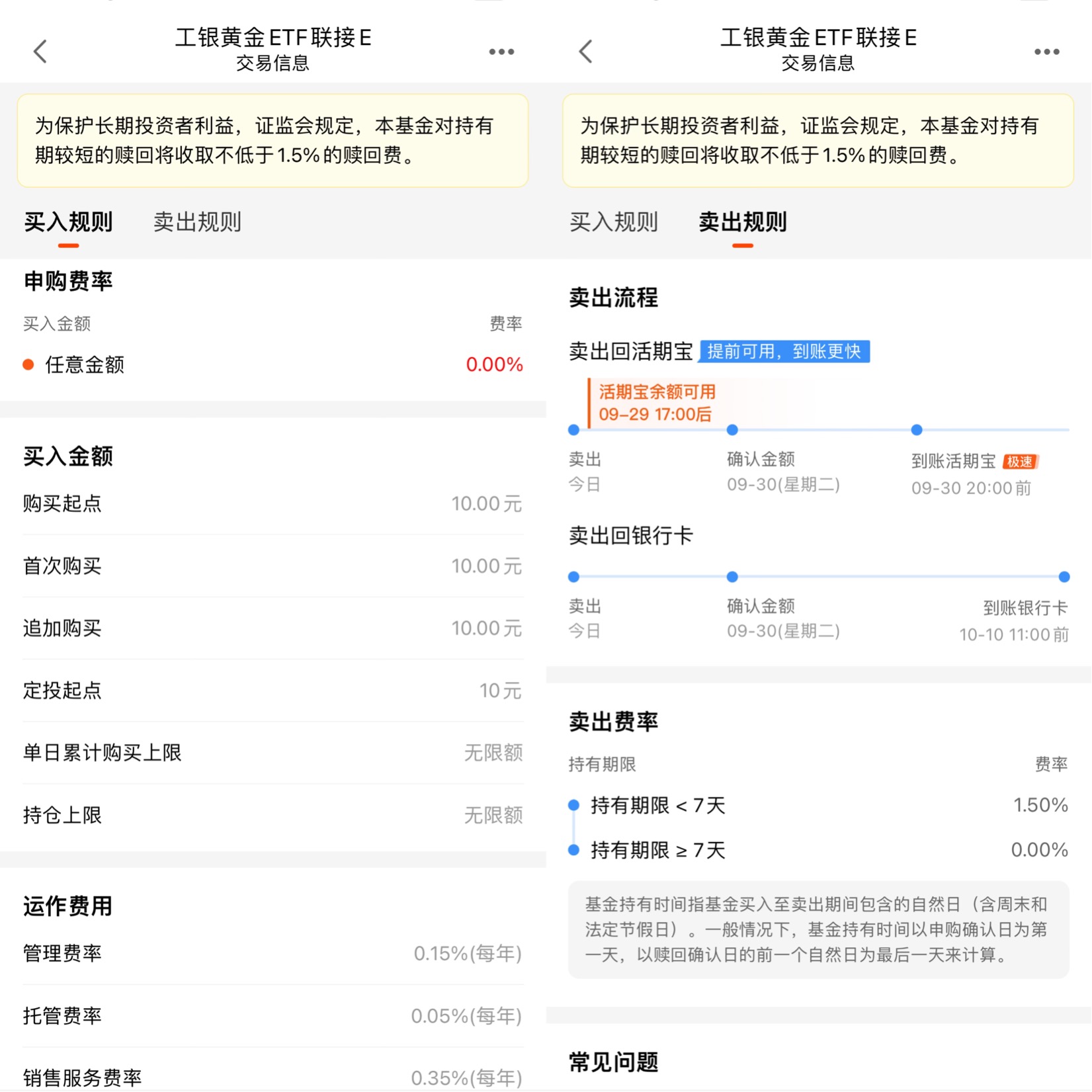Click the 单日累计购买上限 row
The image size is (1092, 1092).
click(x=273, y=753)
